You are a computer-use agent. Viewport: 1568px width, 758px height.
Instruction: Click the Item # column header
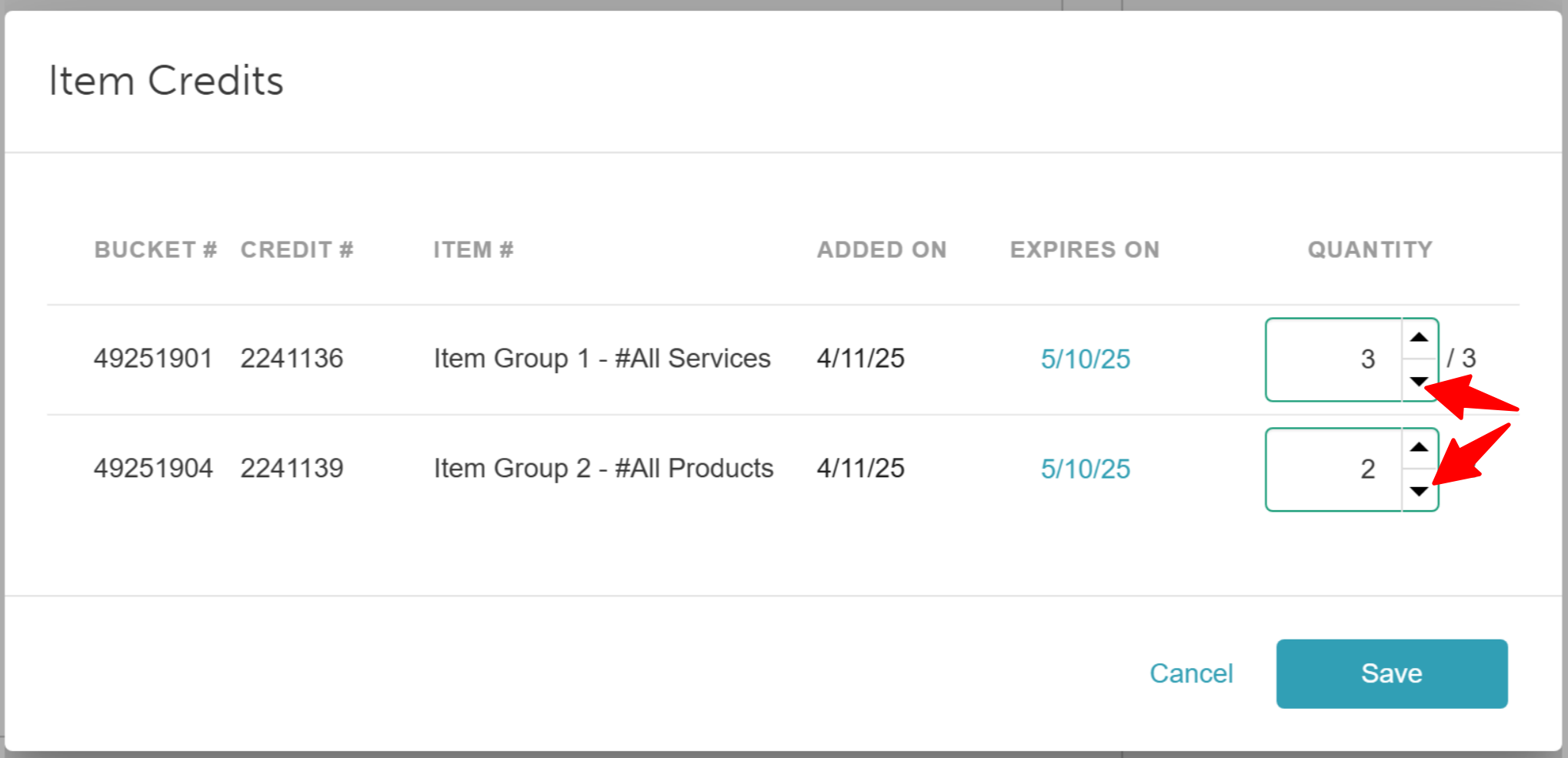(x=473, y=250)
